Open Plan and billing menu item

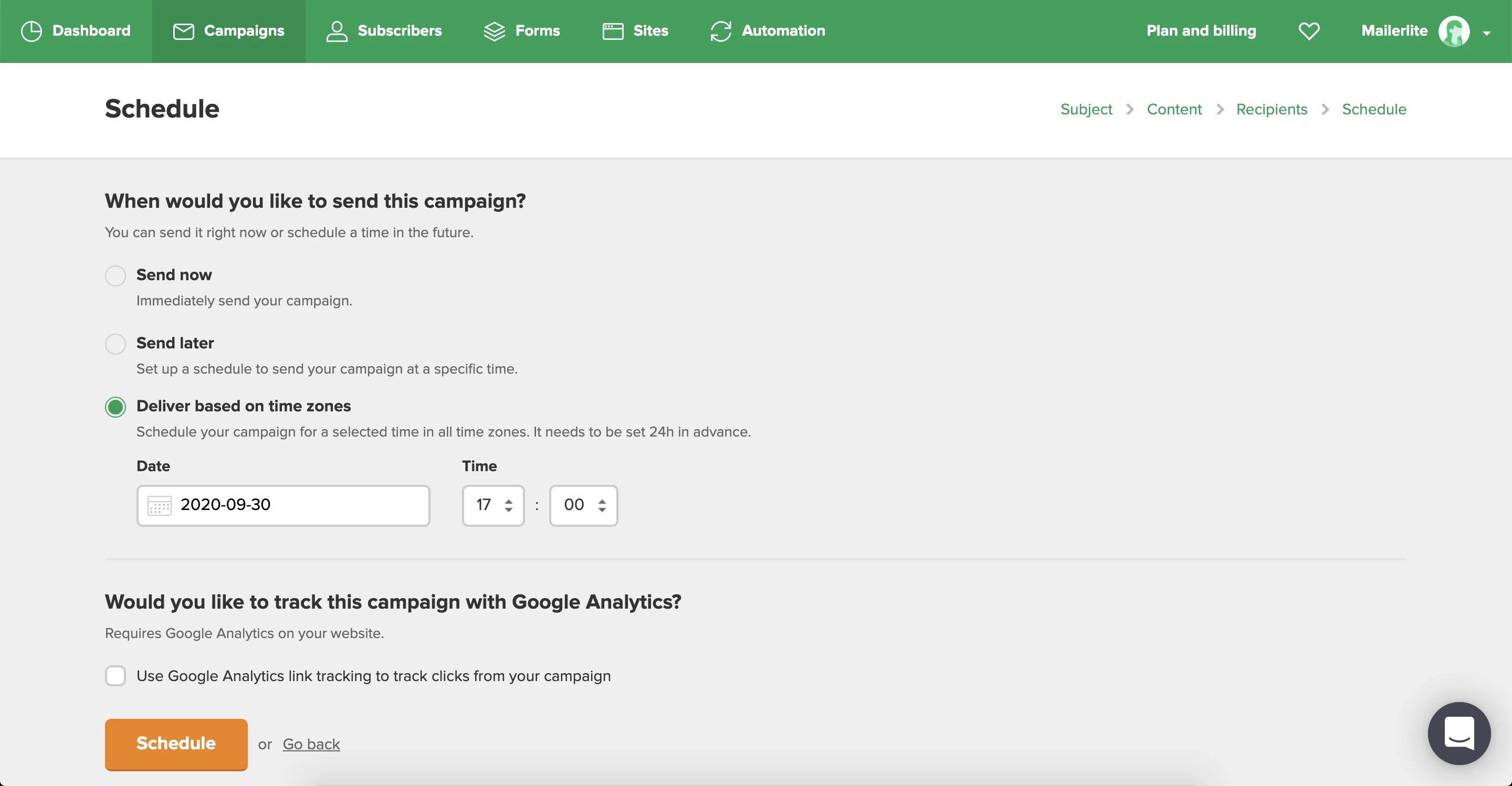(x=1201, y=31)
